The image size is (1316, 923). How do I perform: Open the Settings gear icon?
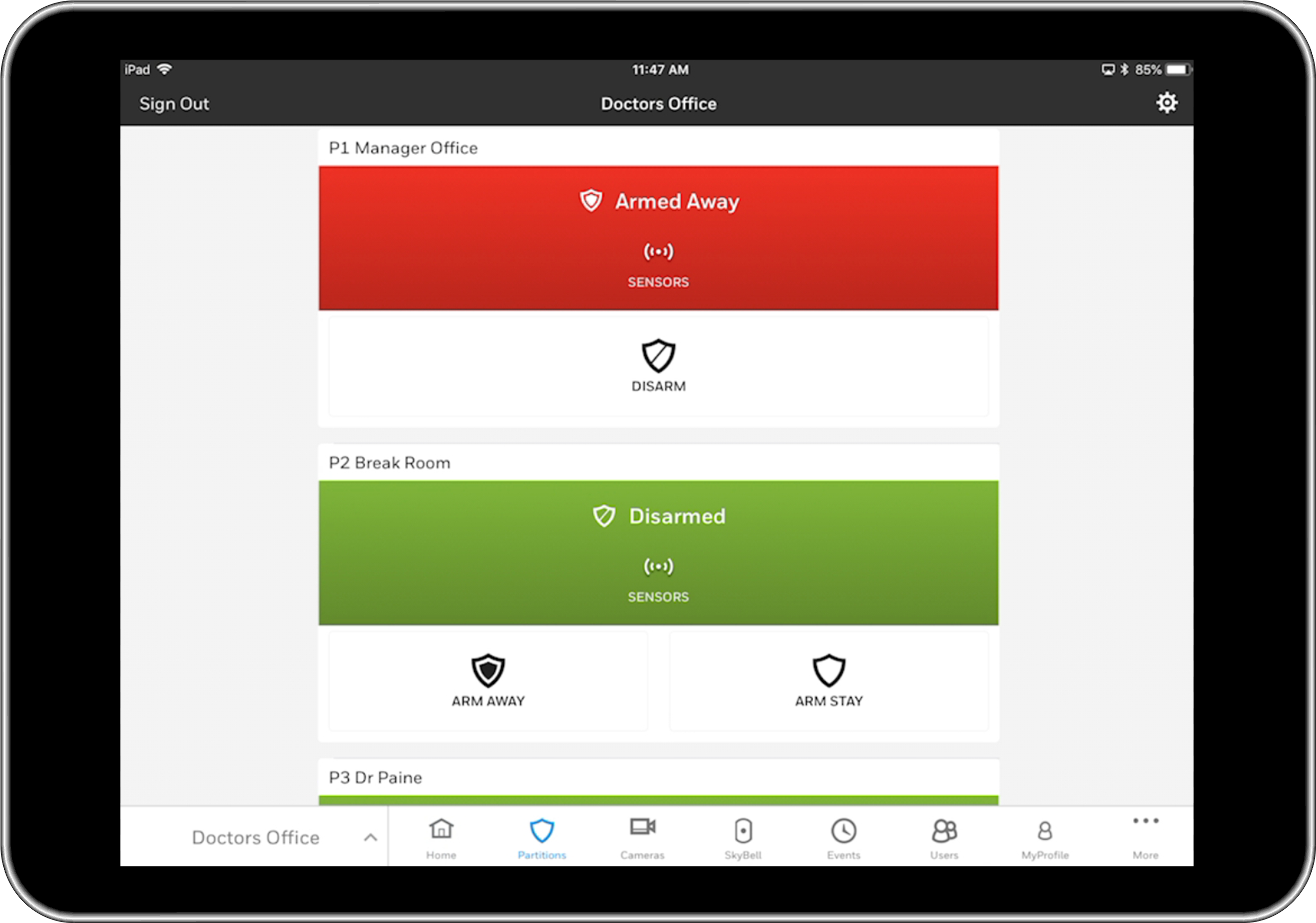[x=1167, y=103]
